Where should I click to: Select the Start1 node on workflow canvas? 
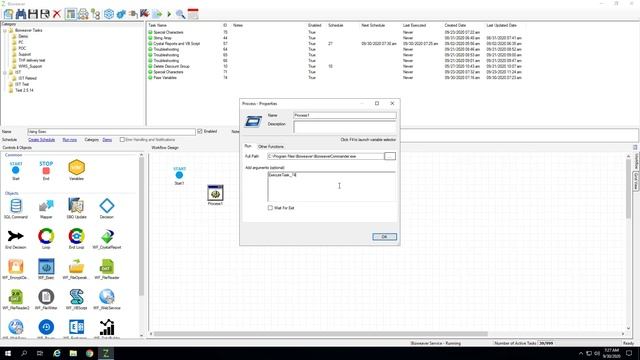click(179, 176)
